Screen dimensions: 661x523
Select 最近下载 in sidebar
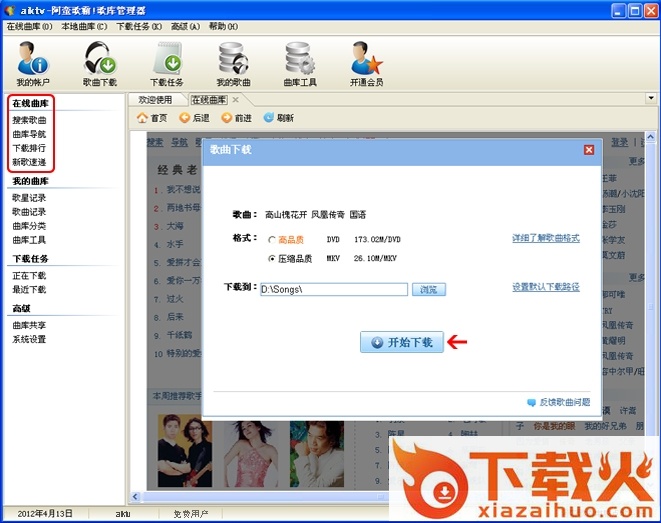click(29, 290)
